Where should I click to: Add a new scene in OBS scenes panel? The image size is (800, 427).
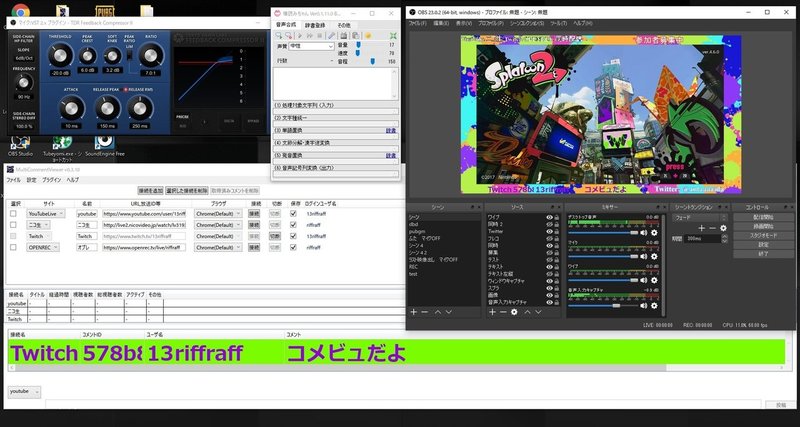point(413,312)
